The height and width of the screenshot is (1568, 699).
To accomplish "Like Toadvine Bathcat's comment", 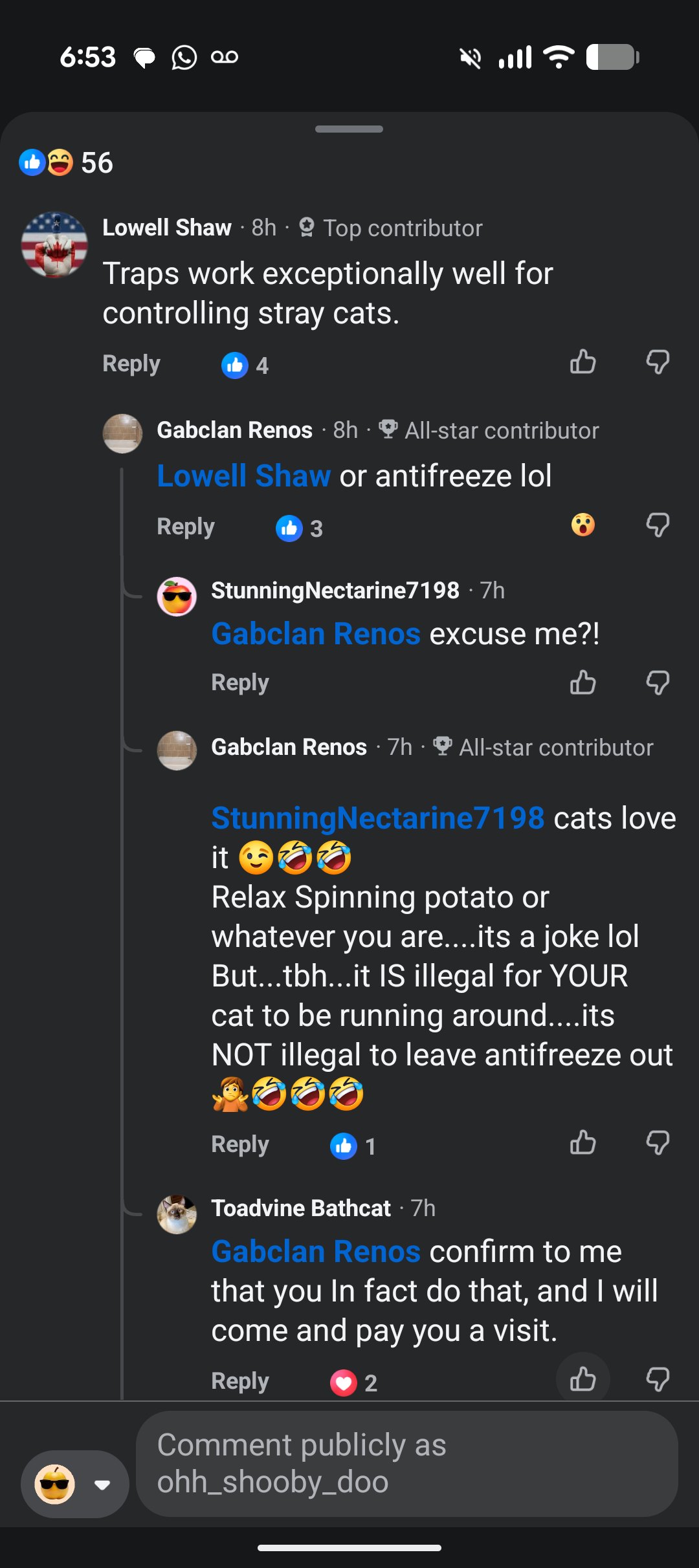I will tap(582, 1379).
